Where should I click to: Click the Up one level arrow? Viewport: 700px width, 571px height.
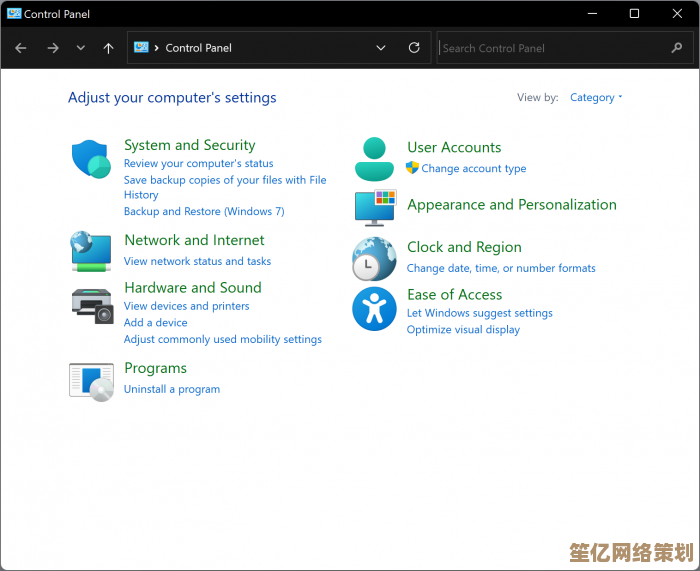pos(108,48)
